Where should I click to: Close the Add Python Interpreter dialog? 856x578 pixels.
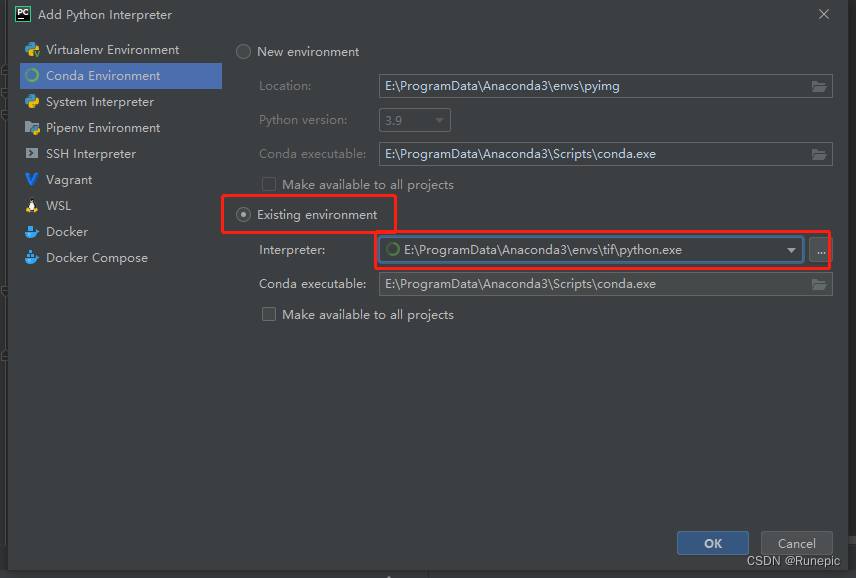824,14
